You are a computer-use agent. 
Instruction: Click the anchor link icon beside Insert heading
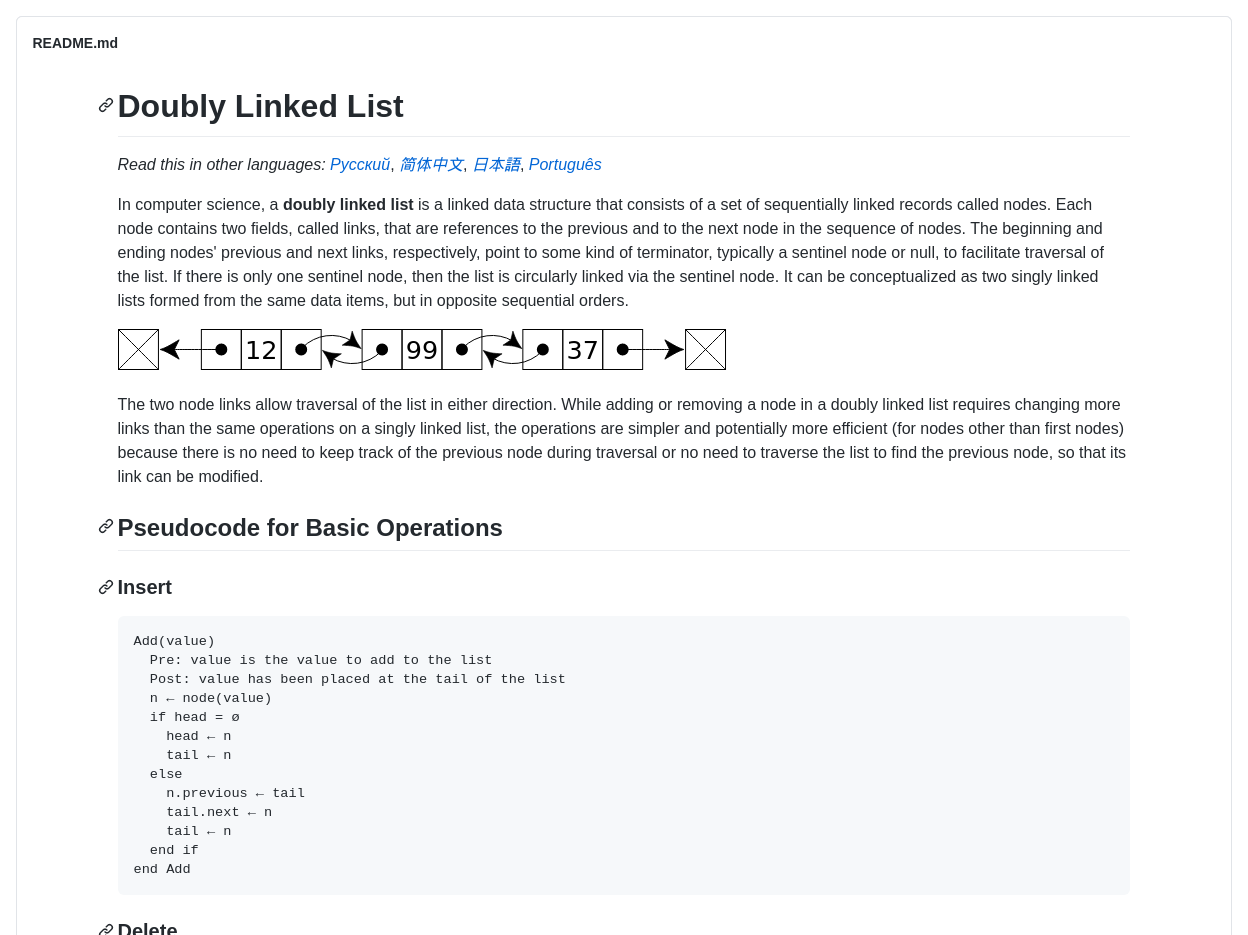(106, 587)
